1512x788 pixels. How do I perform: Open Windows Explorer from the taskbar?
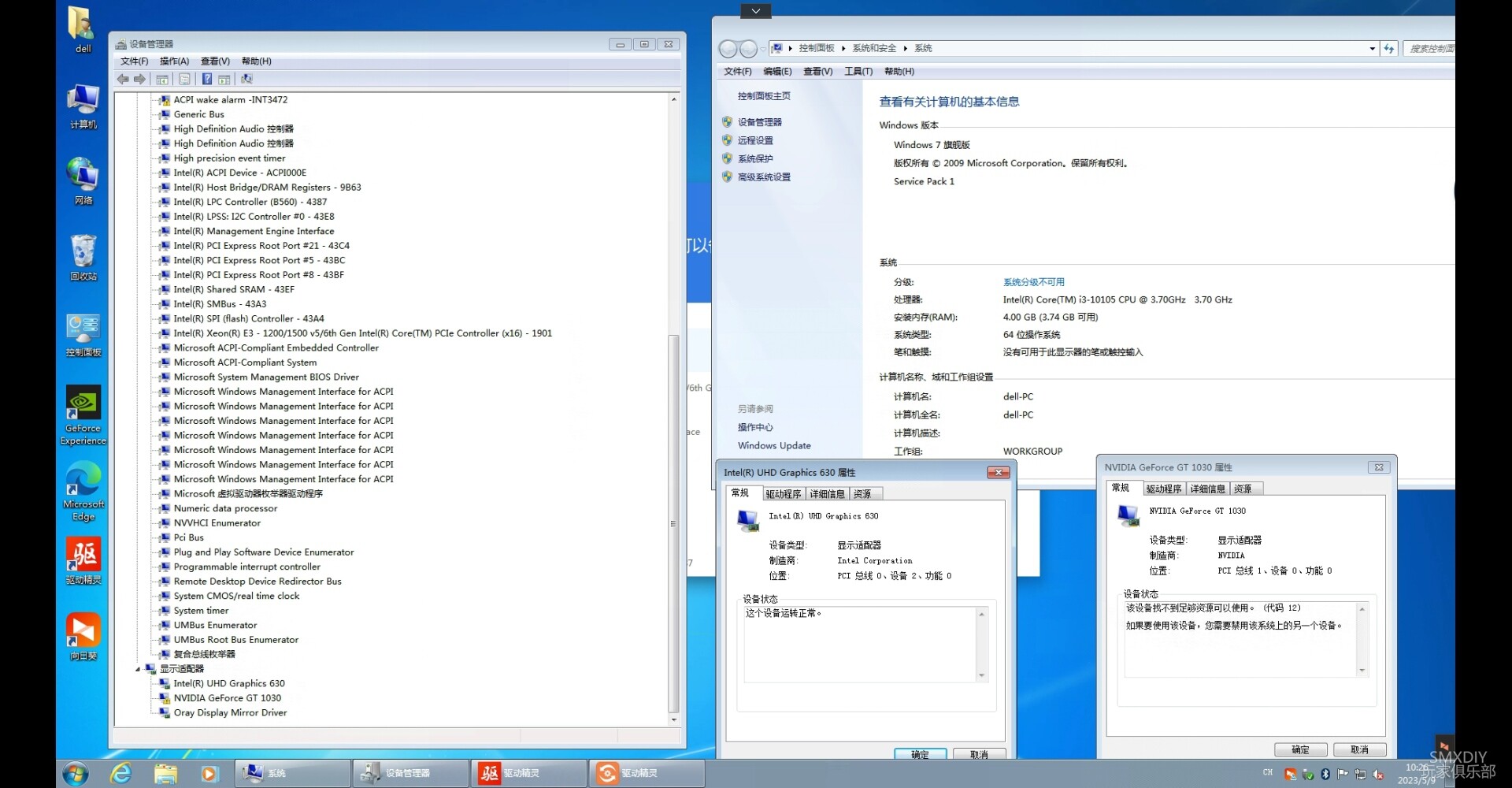(x=165, y=773)
